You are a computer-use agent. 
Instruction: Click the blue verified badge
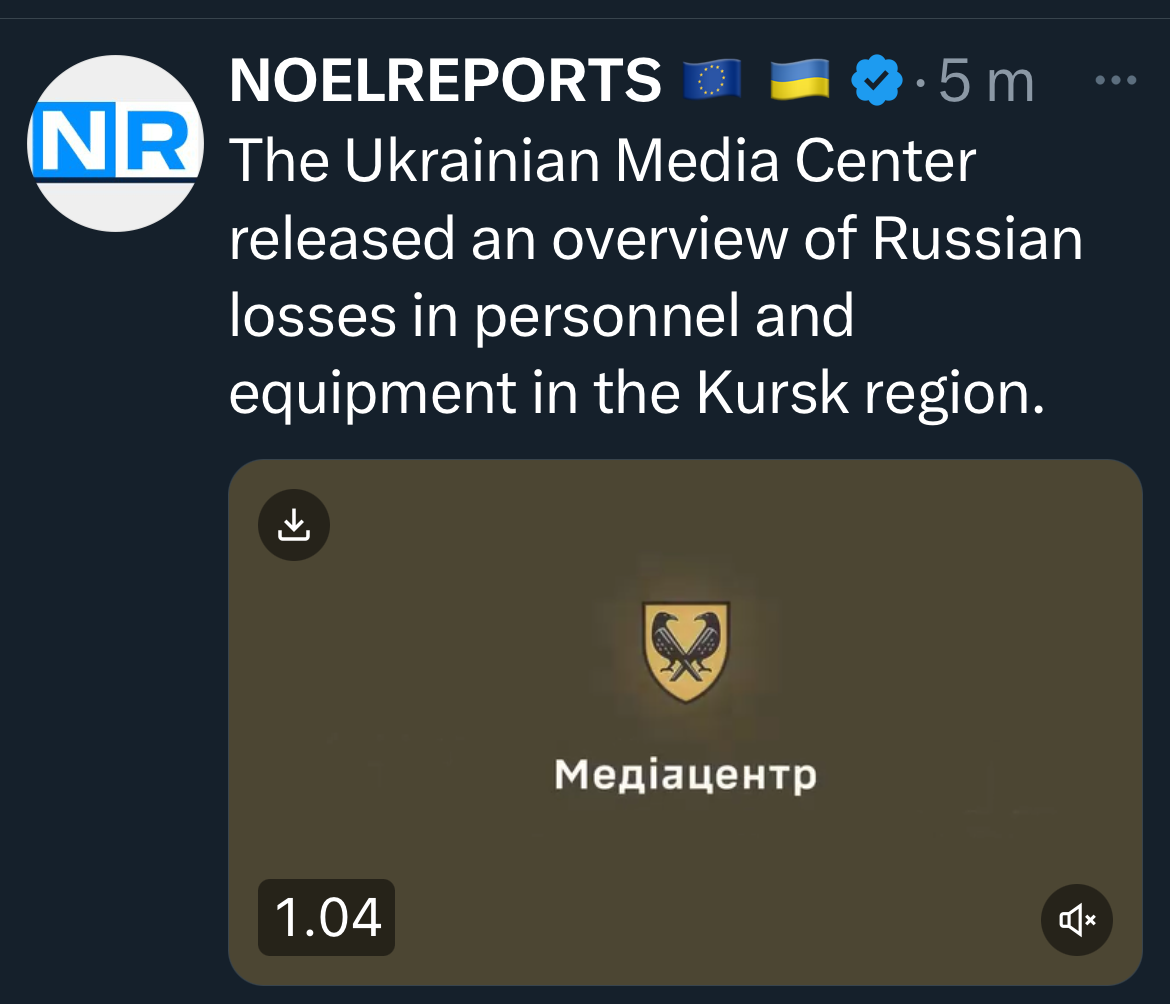[x=877, y=80]
